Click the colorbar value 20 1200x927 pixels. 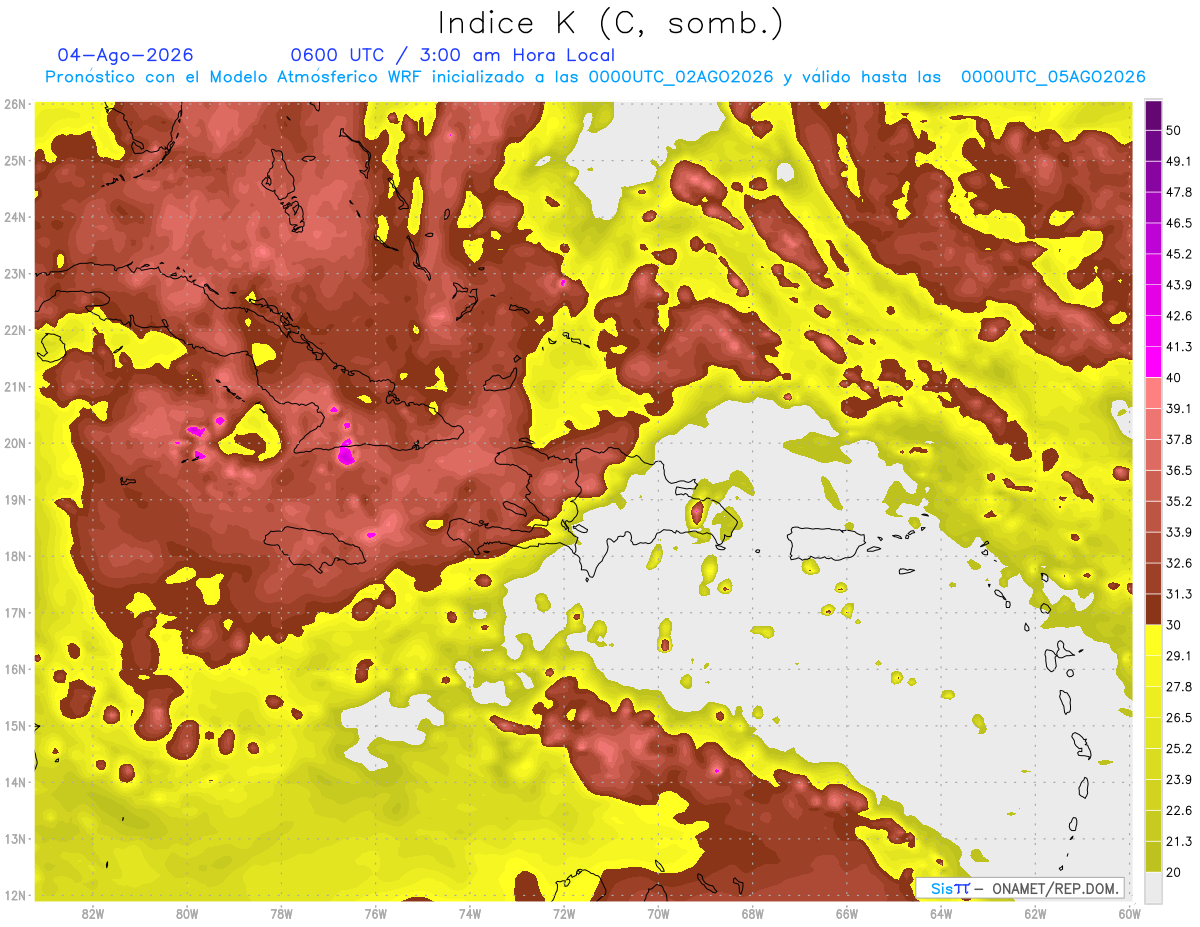1174,872
